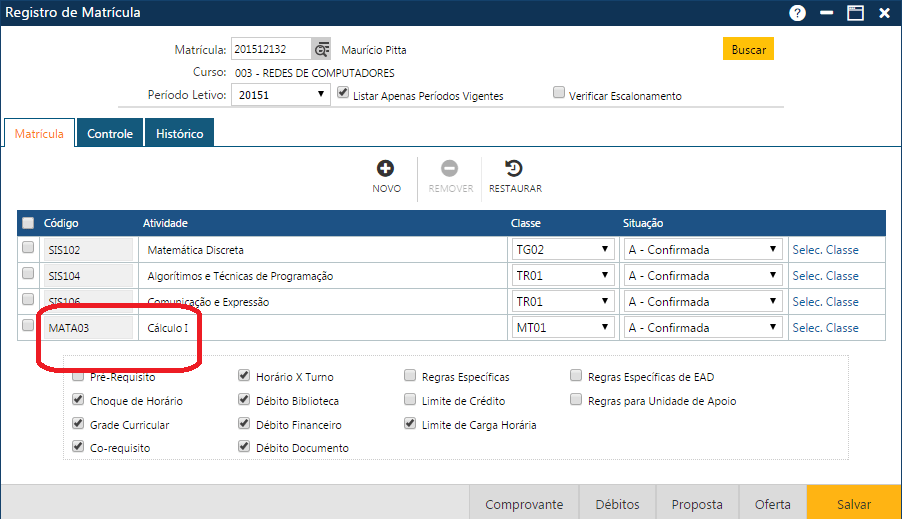Click Selec. Classe link for Algoritmos row
The width and height of the screenshot is (902, 519).
(x=825, y=276)
